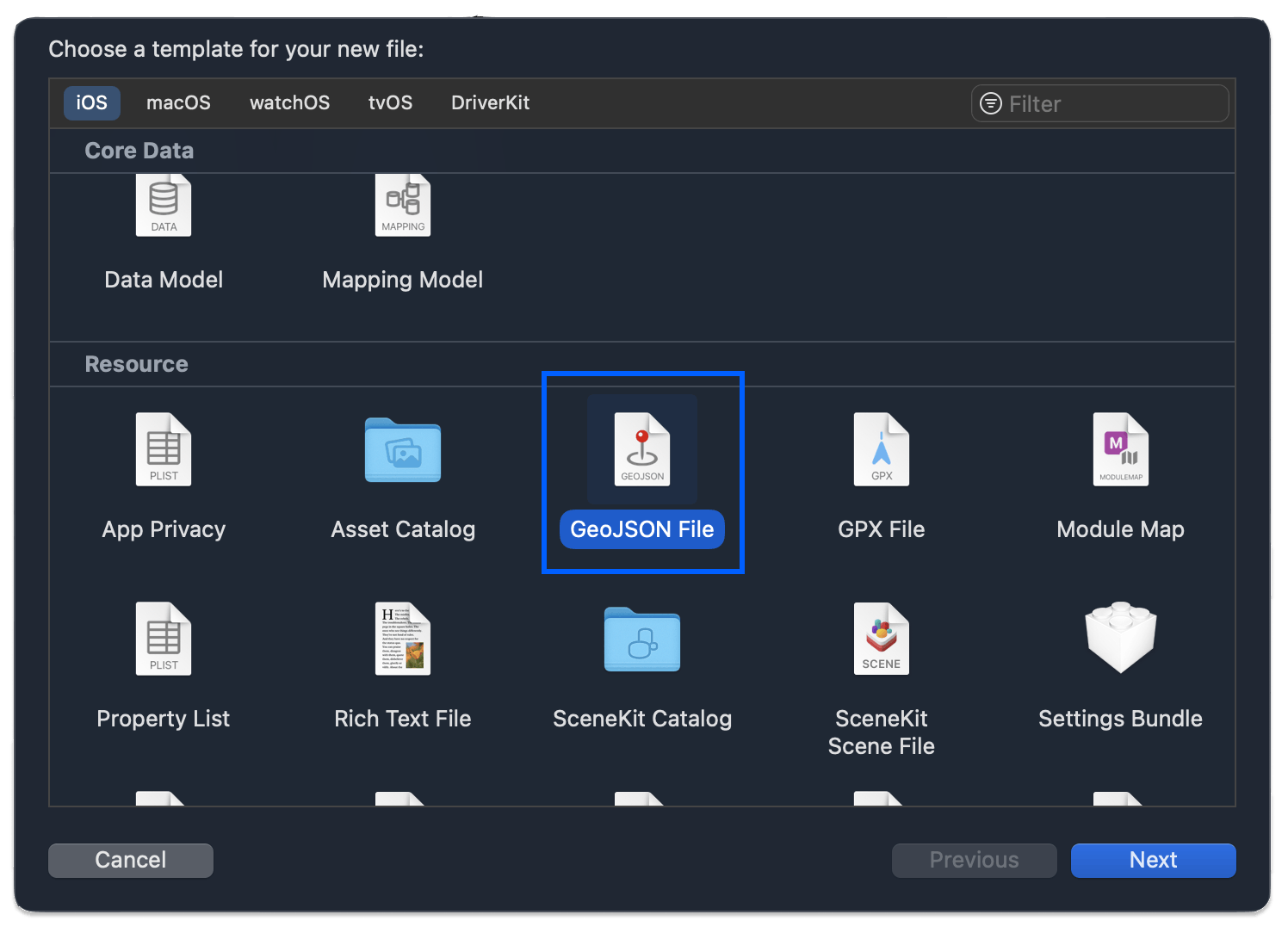Select the Mapping Model template icon
Viewport: 1288px width, 933px height.
(403, 205)
